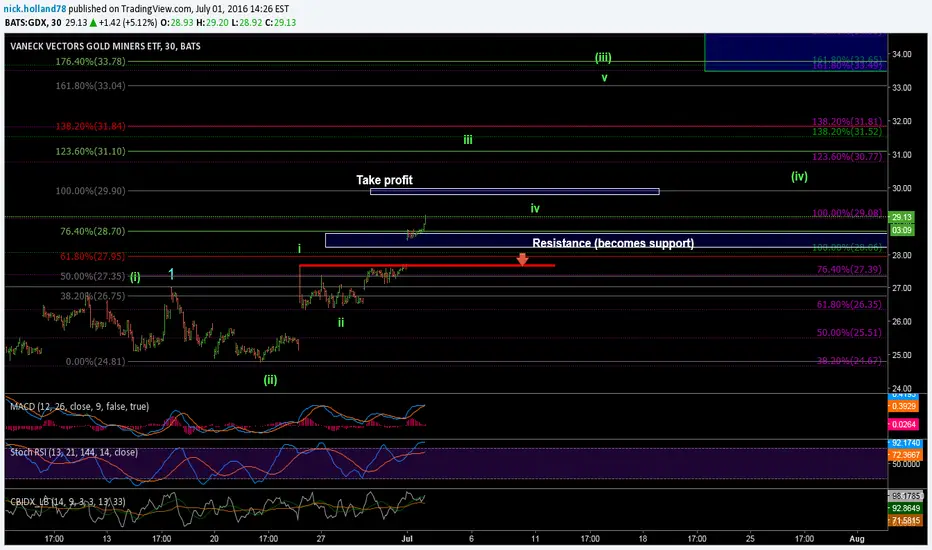
Task: Click the blue Stoch RSI value 92.1740
Action: (905, 443)
